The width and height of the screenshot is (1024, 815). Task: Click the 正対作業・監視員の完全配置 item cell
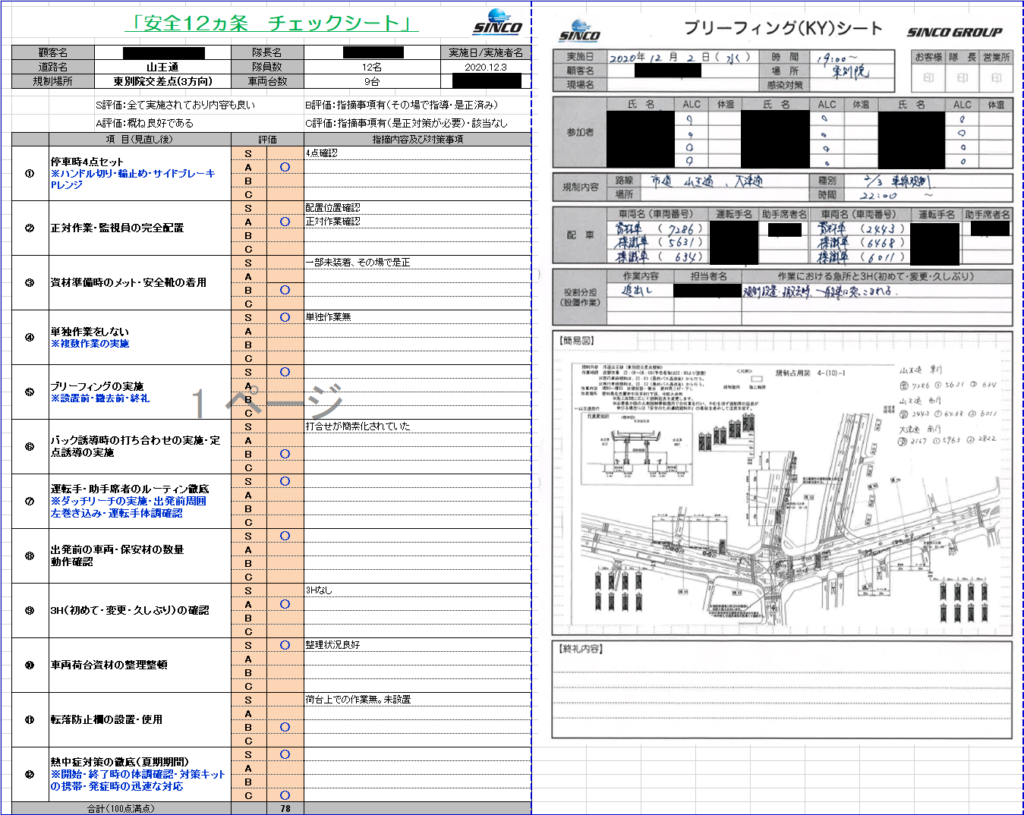click(140, 228)
